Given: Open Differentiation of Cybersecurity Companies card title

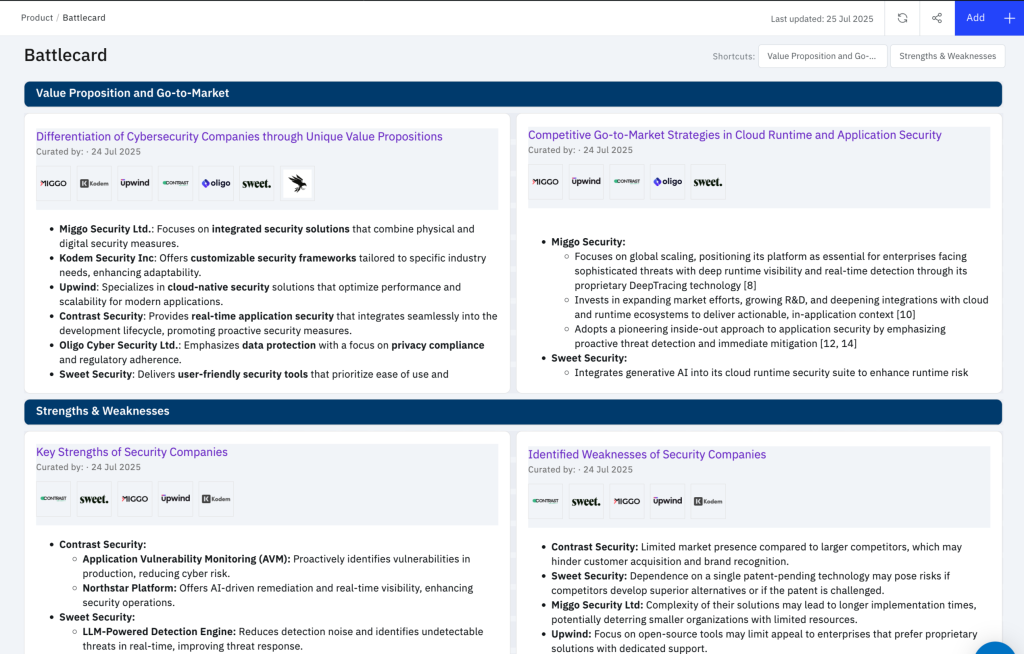Looking at the screenshot, I should coord(239,137).
